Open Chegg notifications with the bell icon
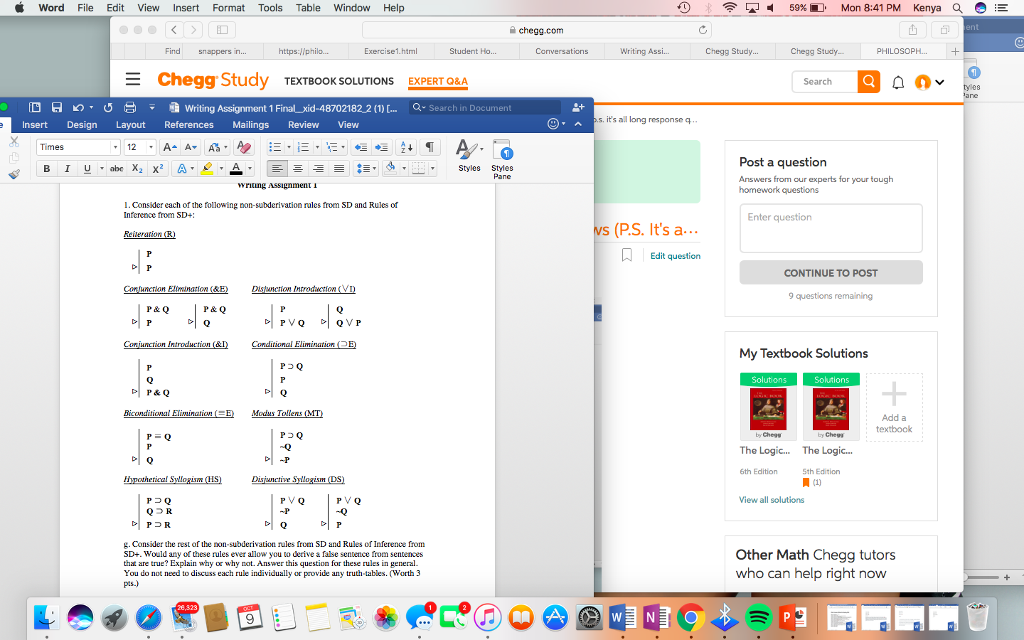The width and height of the screenshot is (1024, 640). click(x=898, y=82)
